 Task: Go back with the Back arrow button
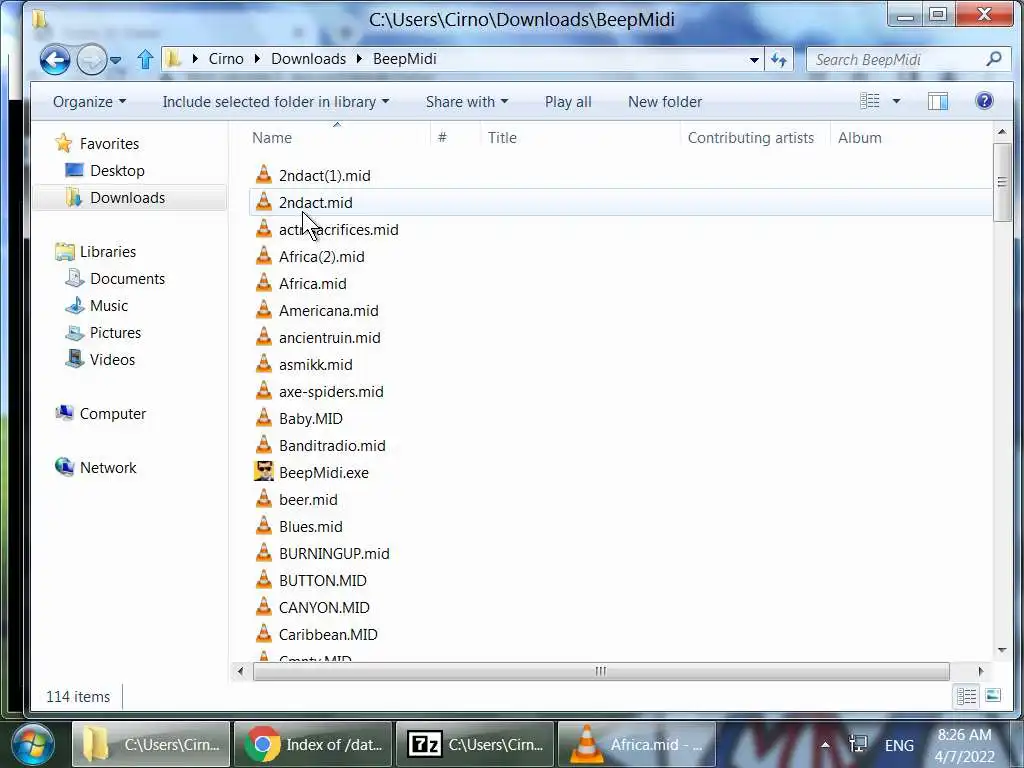click(55, 60)
